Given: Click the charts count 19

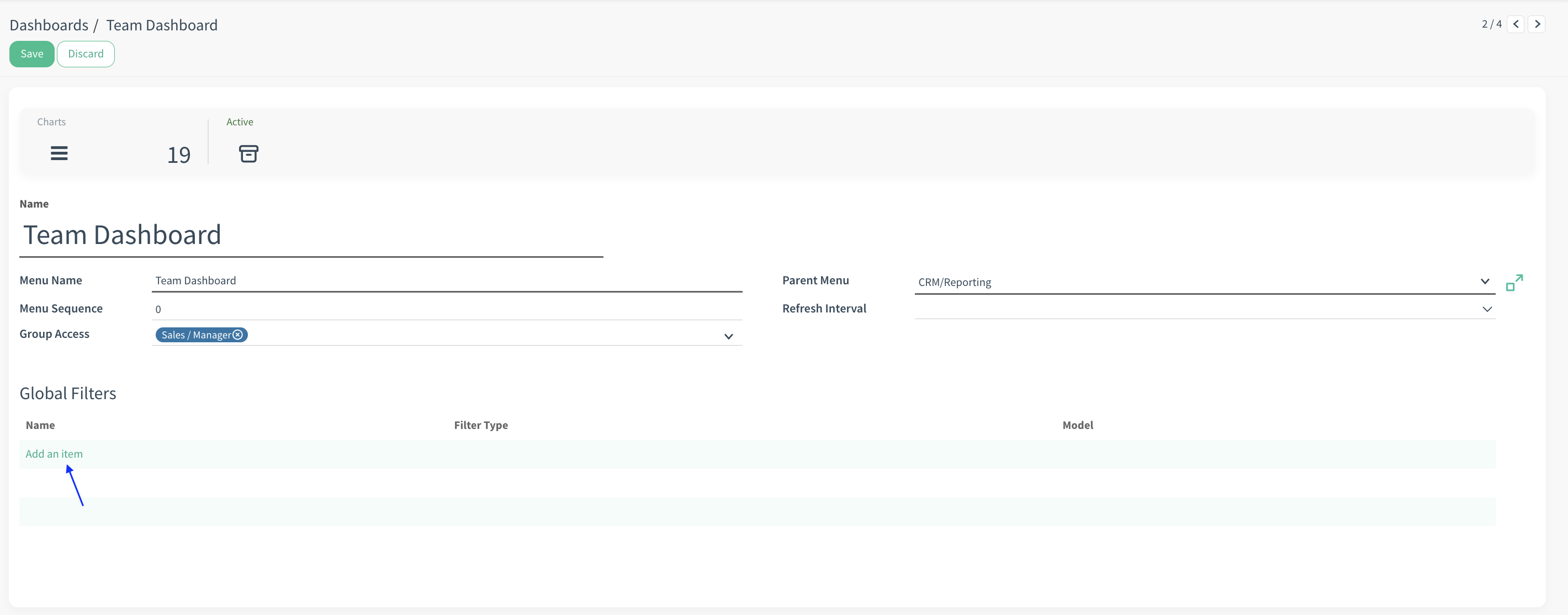Looking at the screenshot, I should [179, 155].
